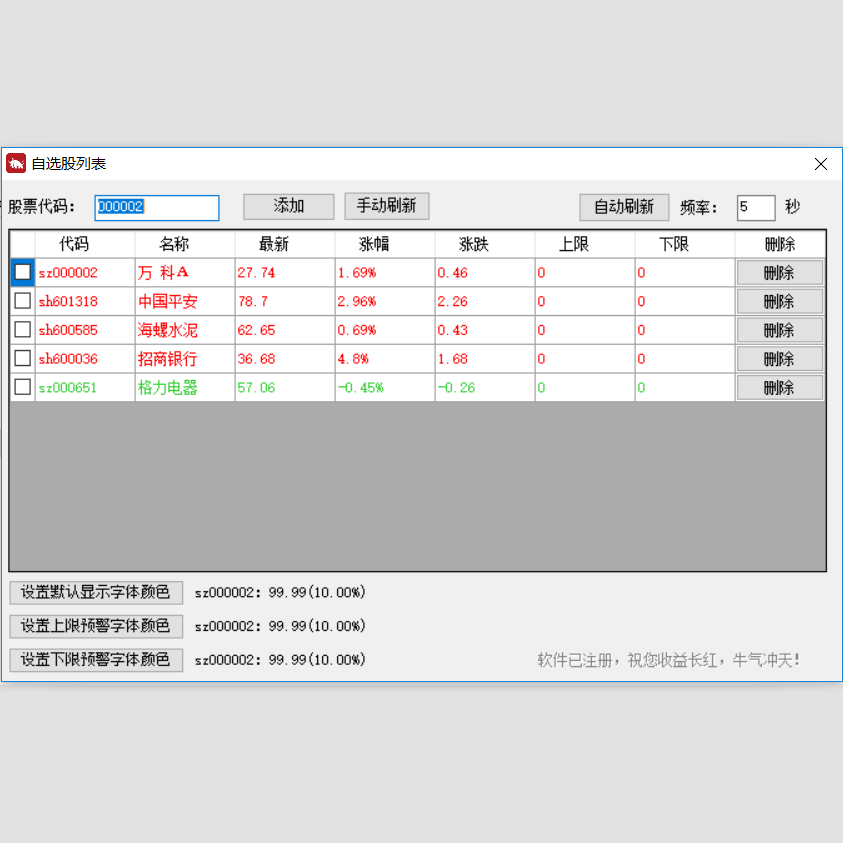Select the sh600585 code cell

(85, 330)
